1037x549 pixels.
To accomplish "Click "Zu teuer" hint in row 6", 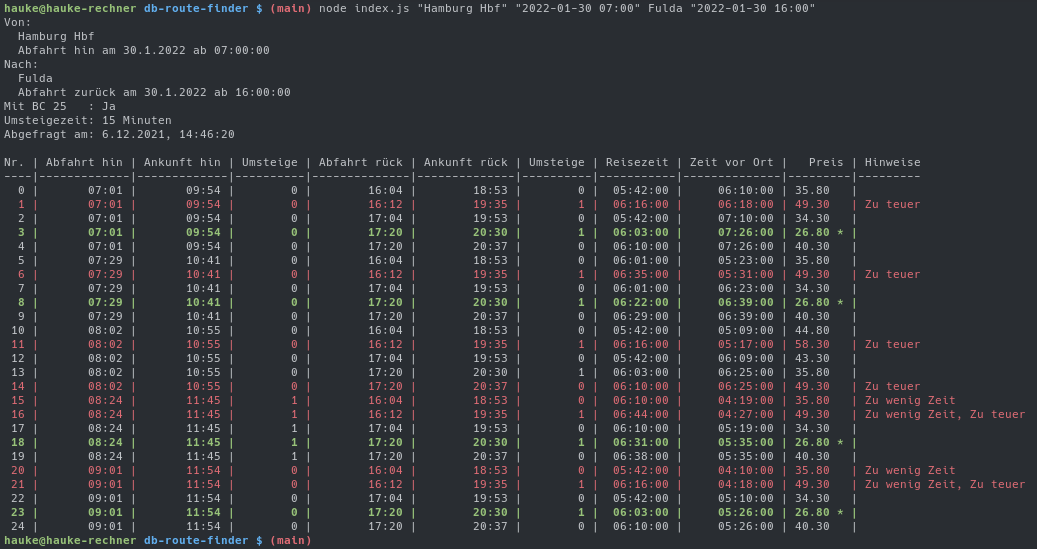I will [892, 274].
